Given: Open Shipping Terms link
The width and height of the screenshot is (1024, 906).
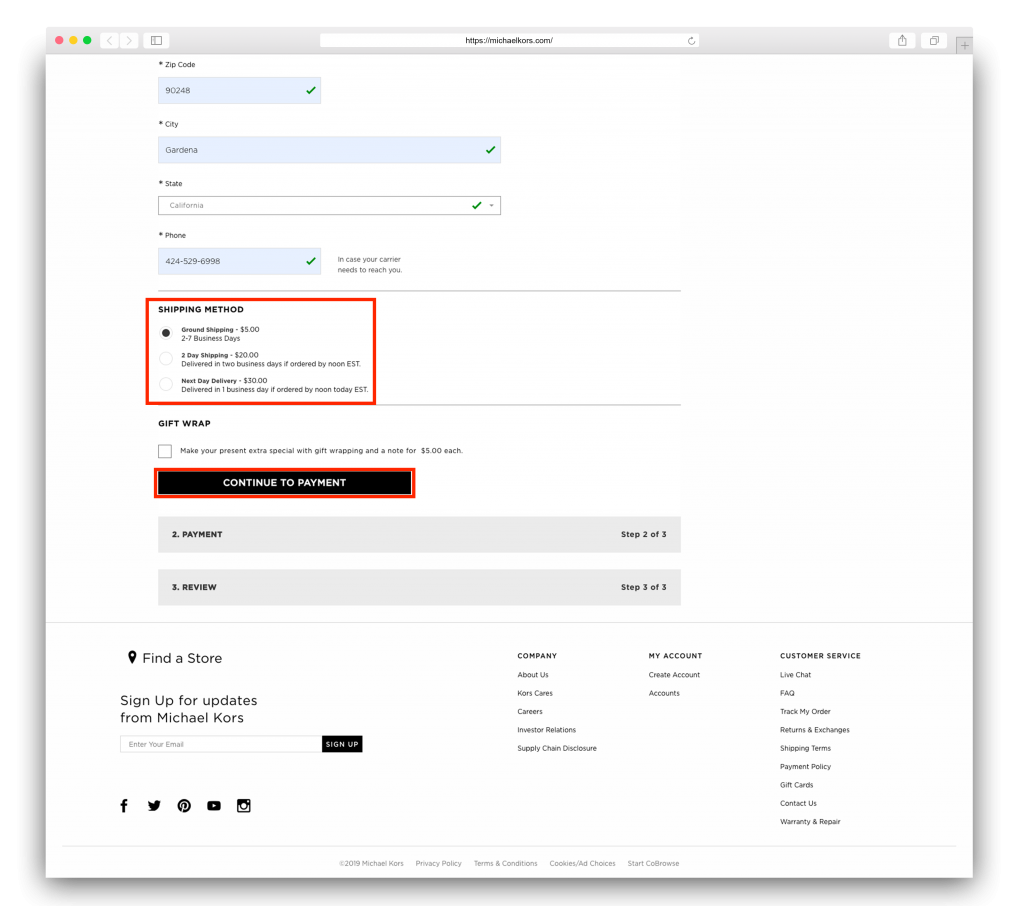Looking at the screenshot, I should click(805, 748).
